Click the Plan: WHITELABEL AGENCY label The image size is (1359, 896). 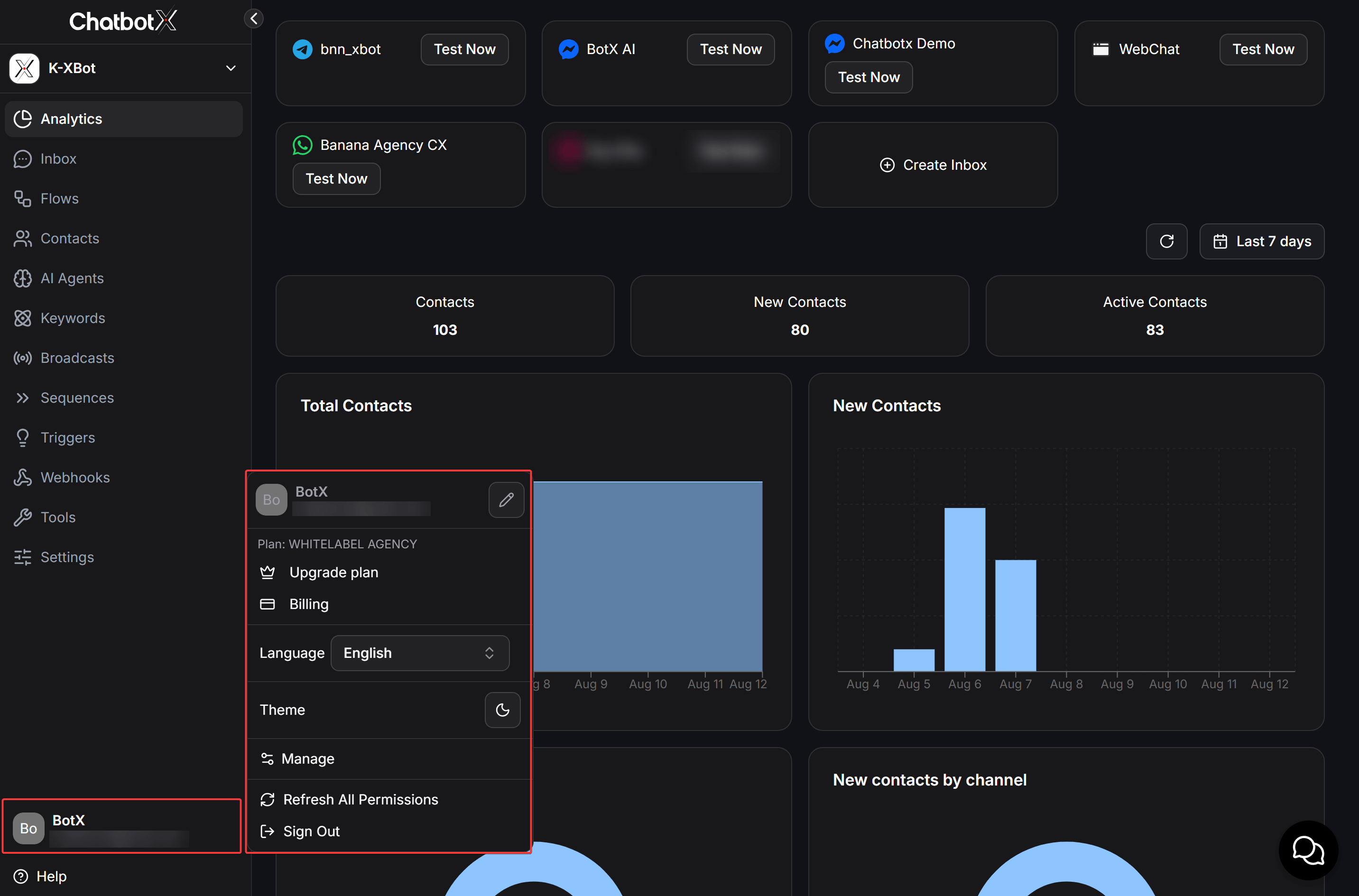pyautogui.click(x=337, y=544)
